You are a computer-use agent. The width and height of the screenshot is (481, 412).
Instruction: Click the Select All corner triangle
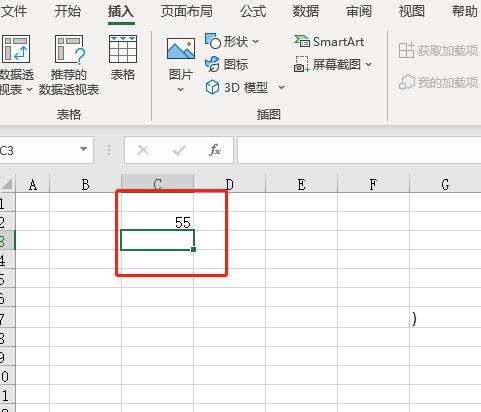tap(7, 184)
